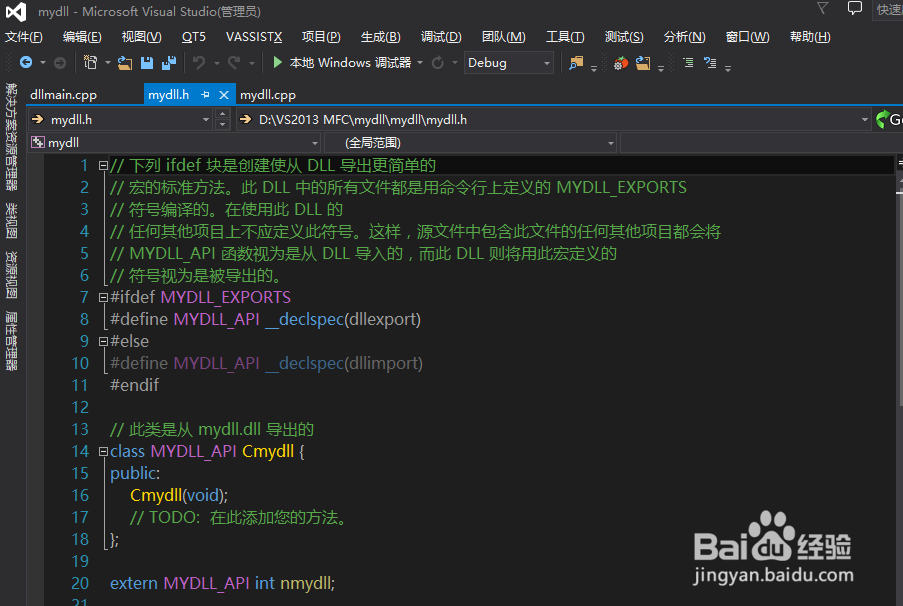Click the Visual Studio logo icon
903x606 pixels.
point(16,12)
